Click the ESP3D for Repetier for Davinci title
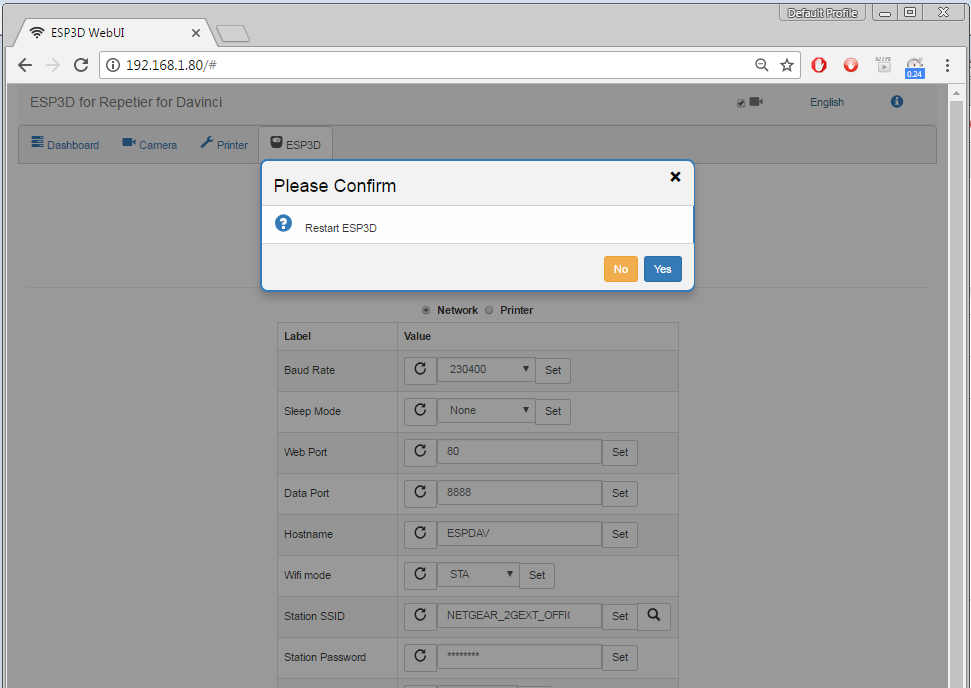 click(126, 102)
